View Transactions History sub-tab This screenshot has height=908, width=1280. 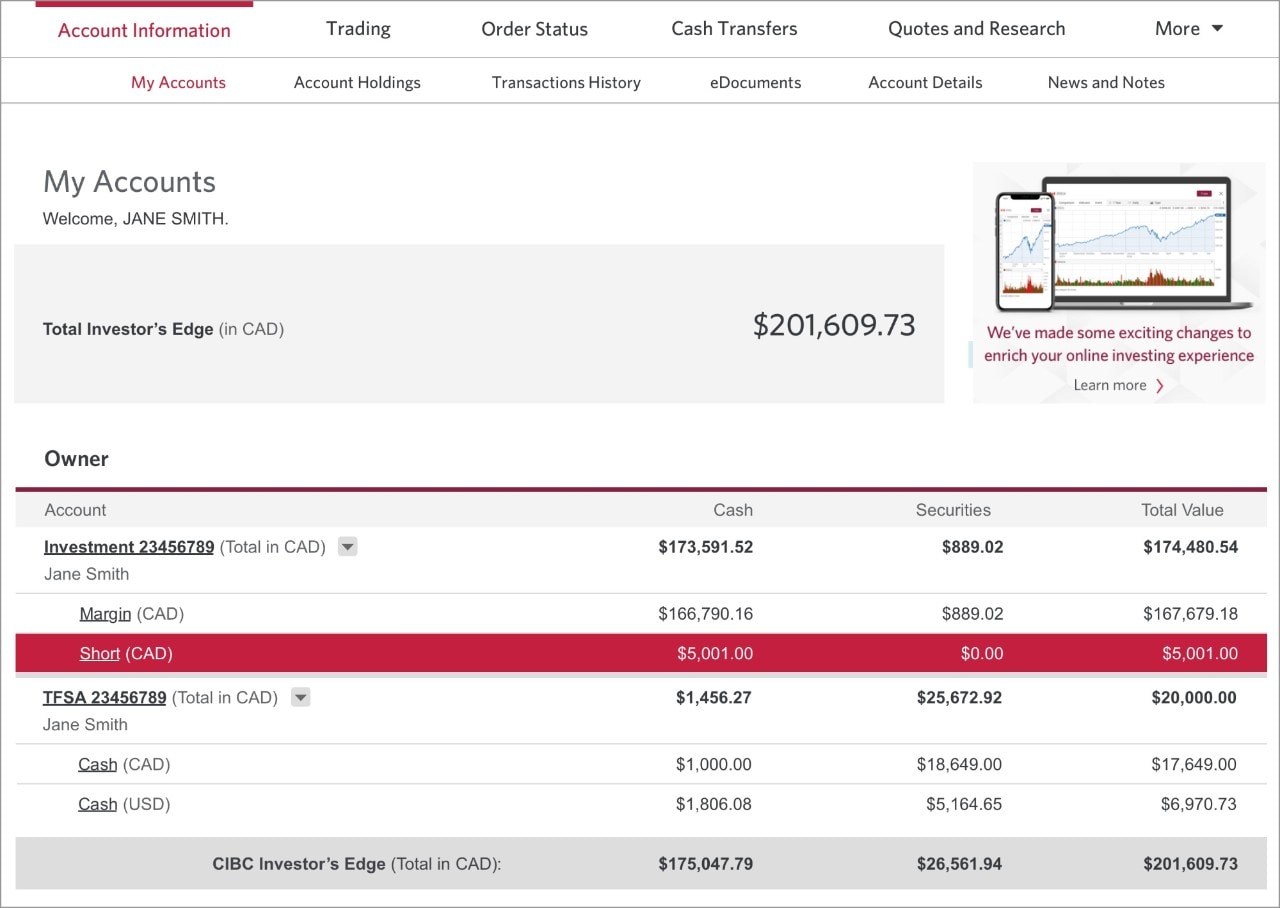pyautogui.click(x=566, y=83)
